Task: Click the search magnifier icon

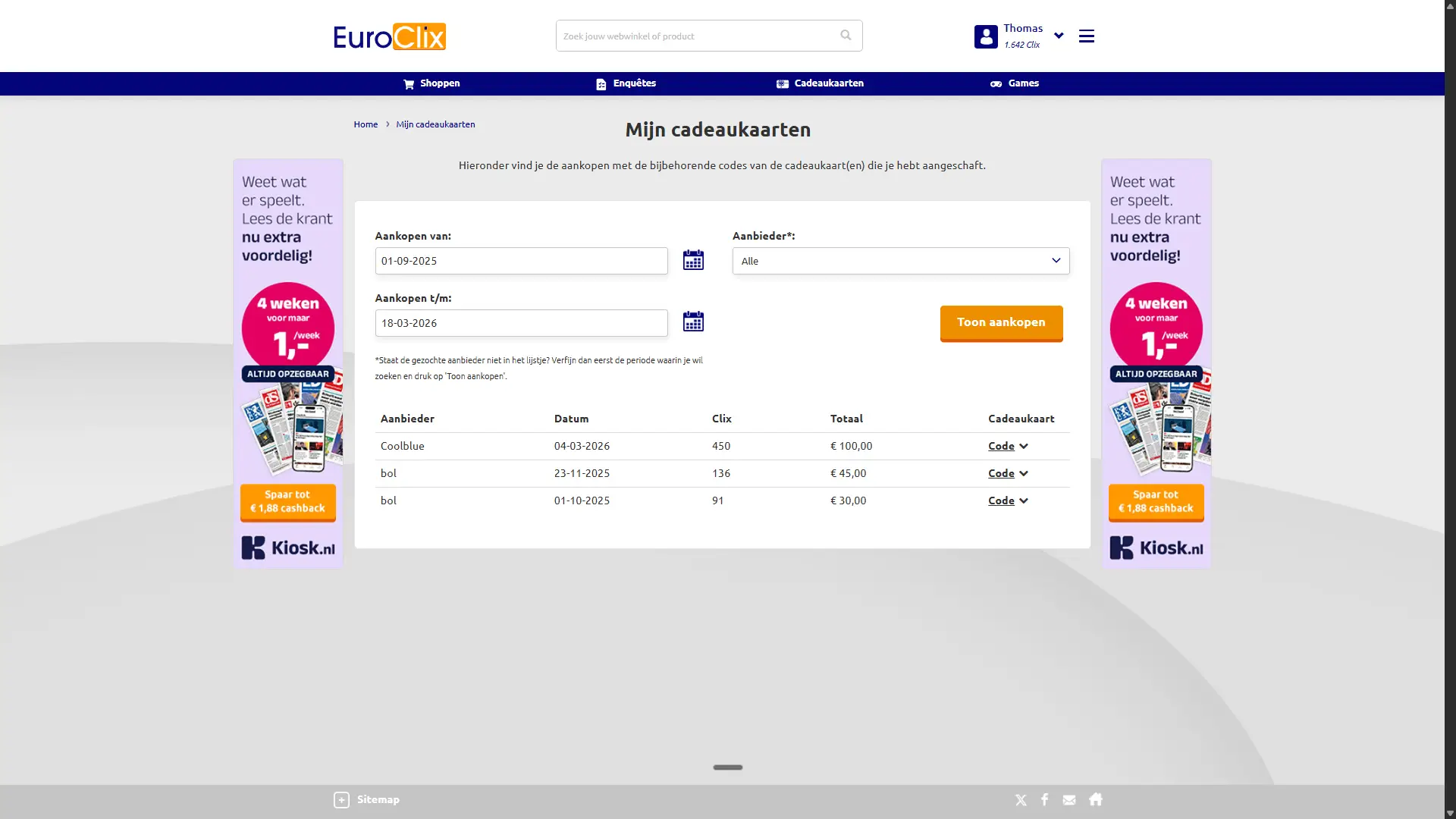Action: click(845, 35)
